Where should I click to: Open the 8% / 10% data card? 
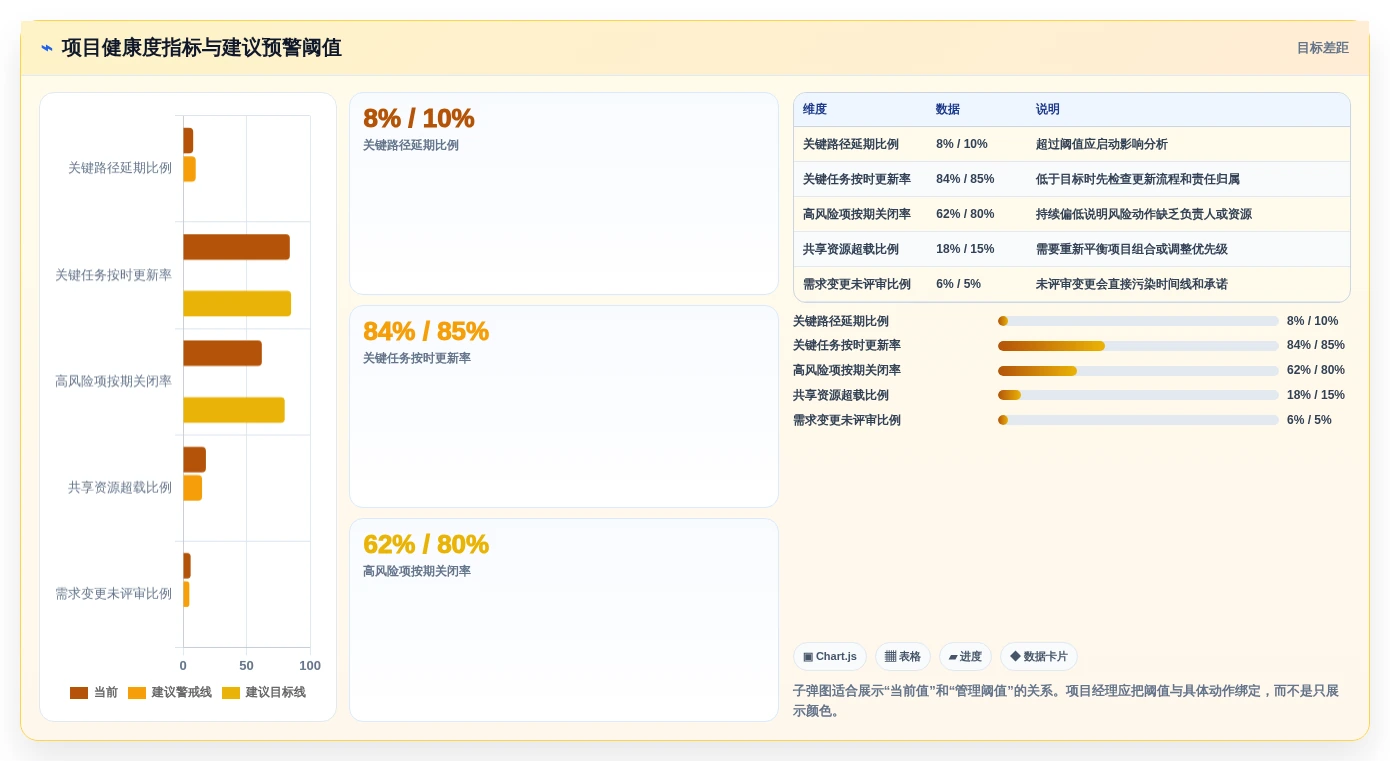[564, 194]
